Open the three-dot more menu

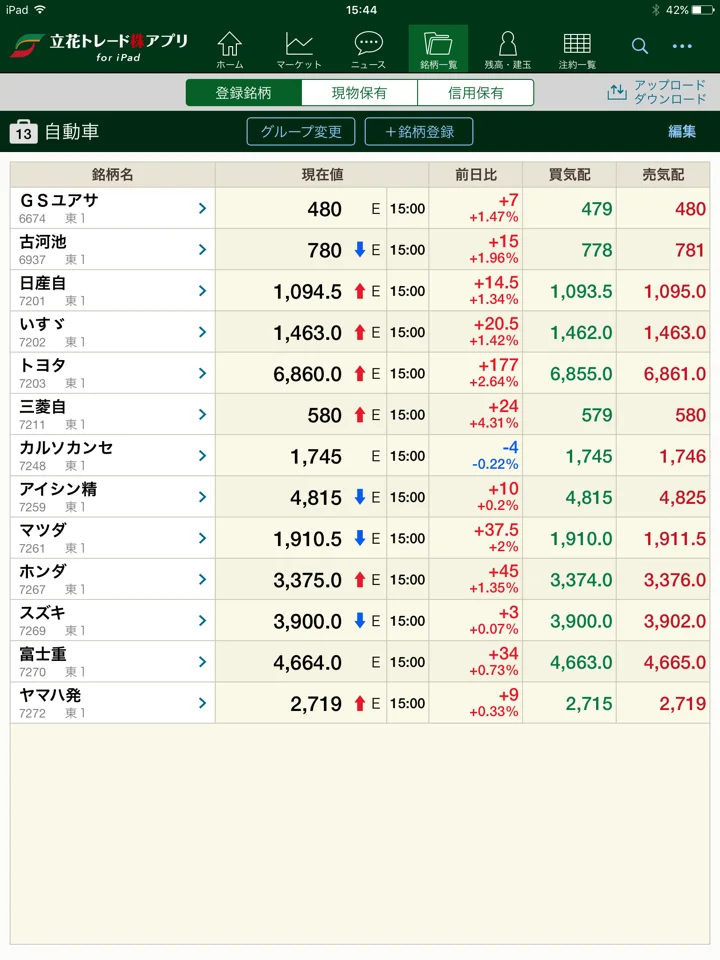682,46
